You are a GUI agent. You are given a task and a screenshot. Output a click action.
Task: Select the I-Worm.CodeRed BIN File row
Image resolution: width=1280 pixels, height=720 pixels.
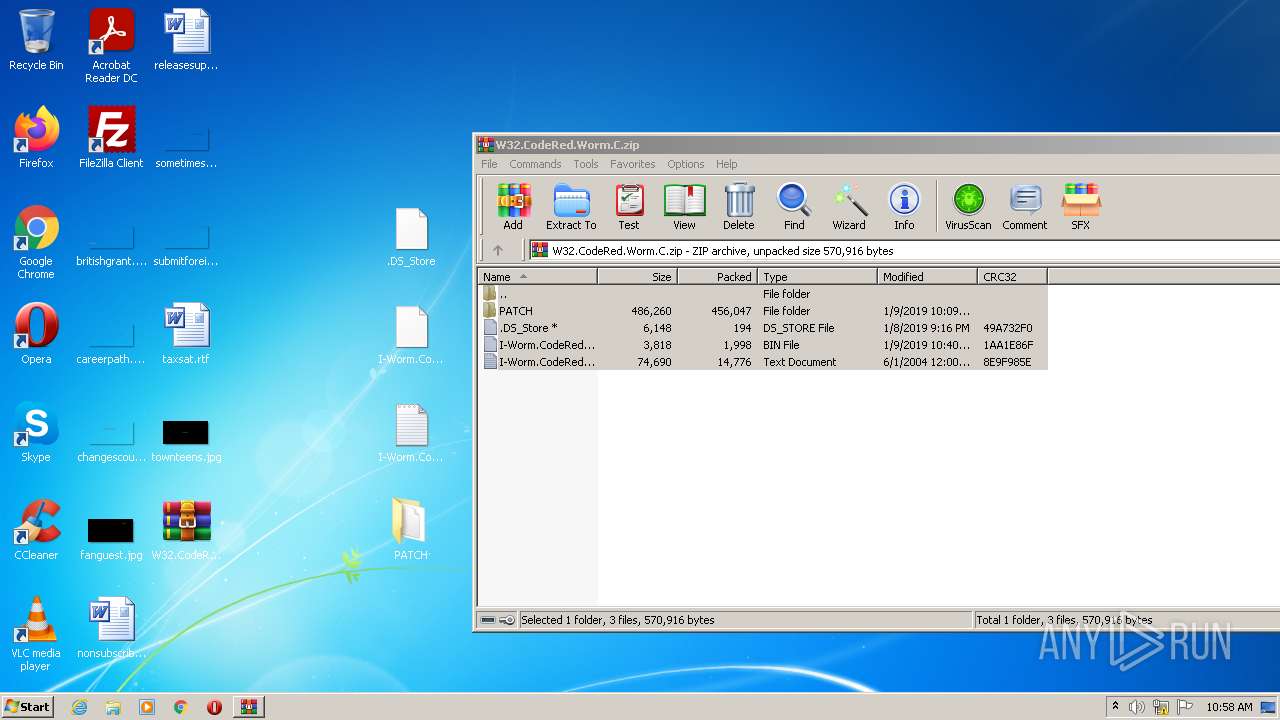point(763,345)
